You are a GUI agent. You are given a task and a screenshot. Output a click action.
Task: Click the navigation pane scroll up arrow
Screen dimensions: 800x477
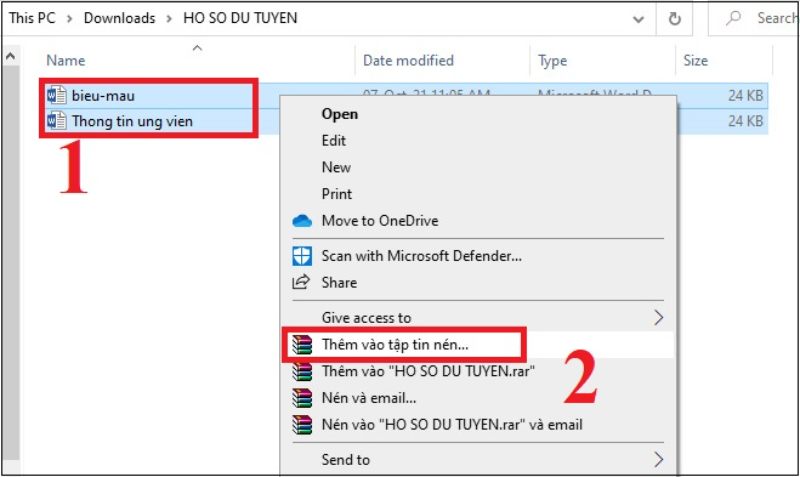(10, 56)
